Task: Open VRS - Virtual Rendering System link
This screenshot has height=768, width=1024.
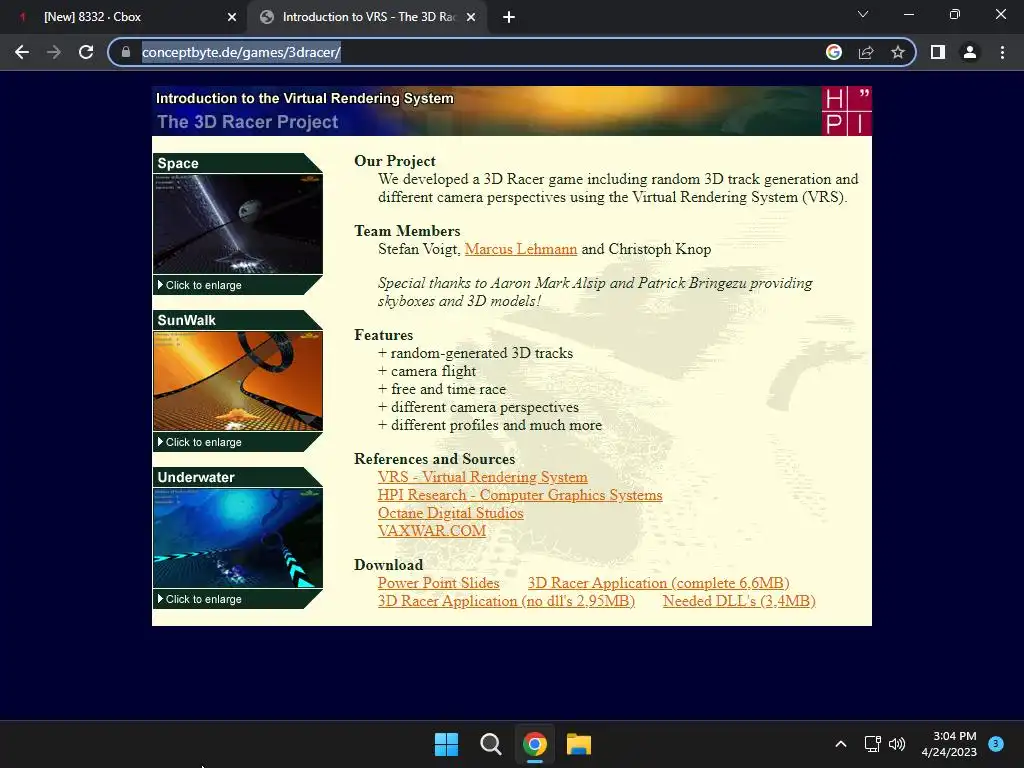Action: tap(483, 477)
